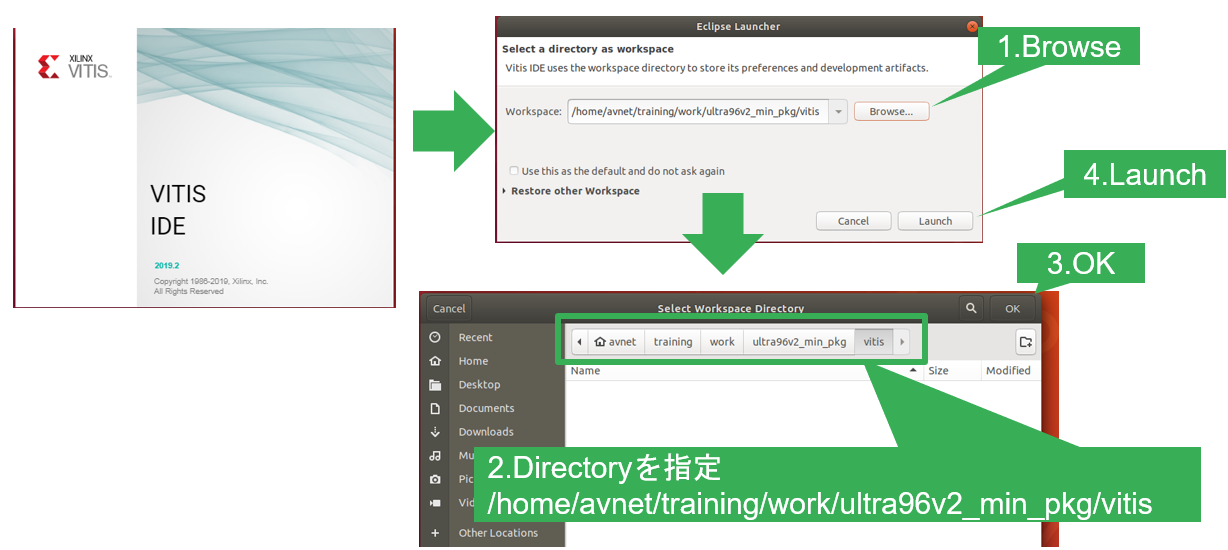This screenshot has width=1228, height=550.
Task: Click the Downloads arrow icon
Action: click(x=435, y=432)
